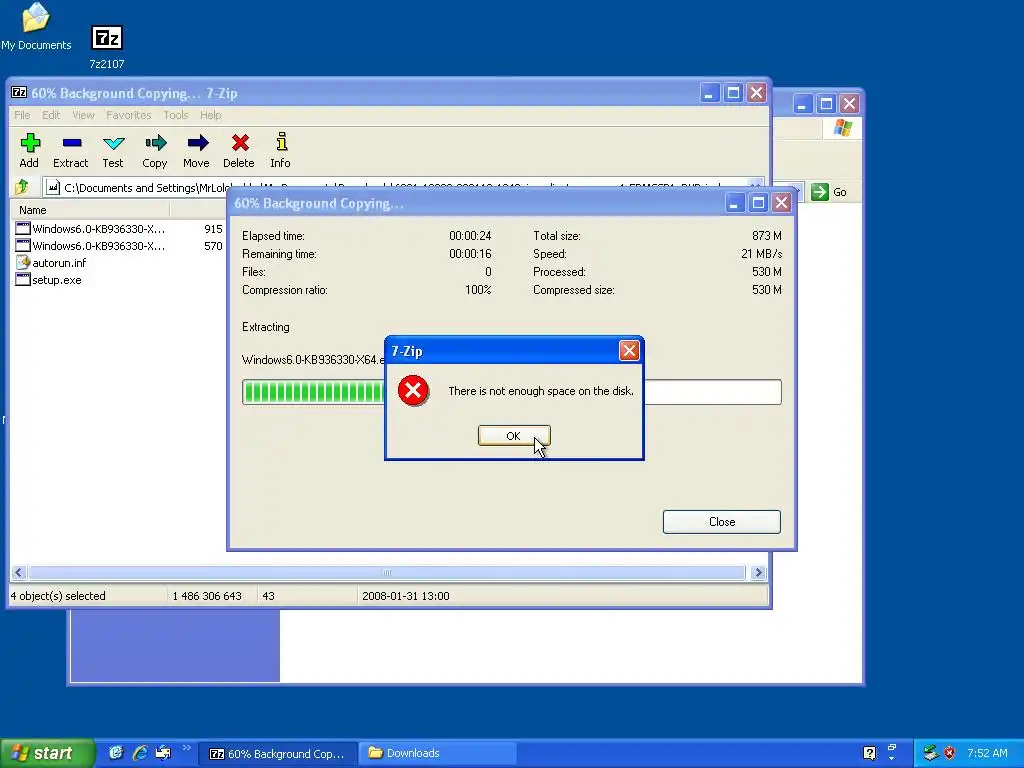Click the horizontal scrollbar thumb
Image resolution: width=1024 pixels, height=768 pixels.
[x=387, y=573]
